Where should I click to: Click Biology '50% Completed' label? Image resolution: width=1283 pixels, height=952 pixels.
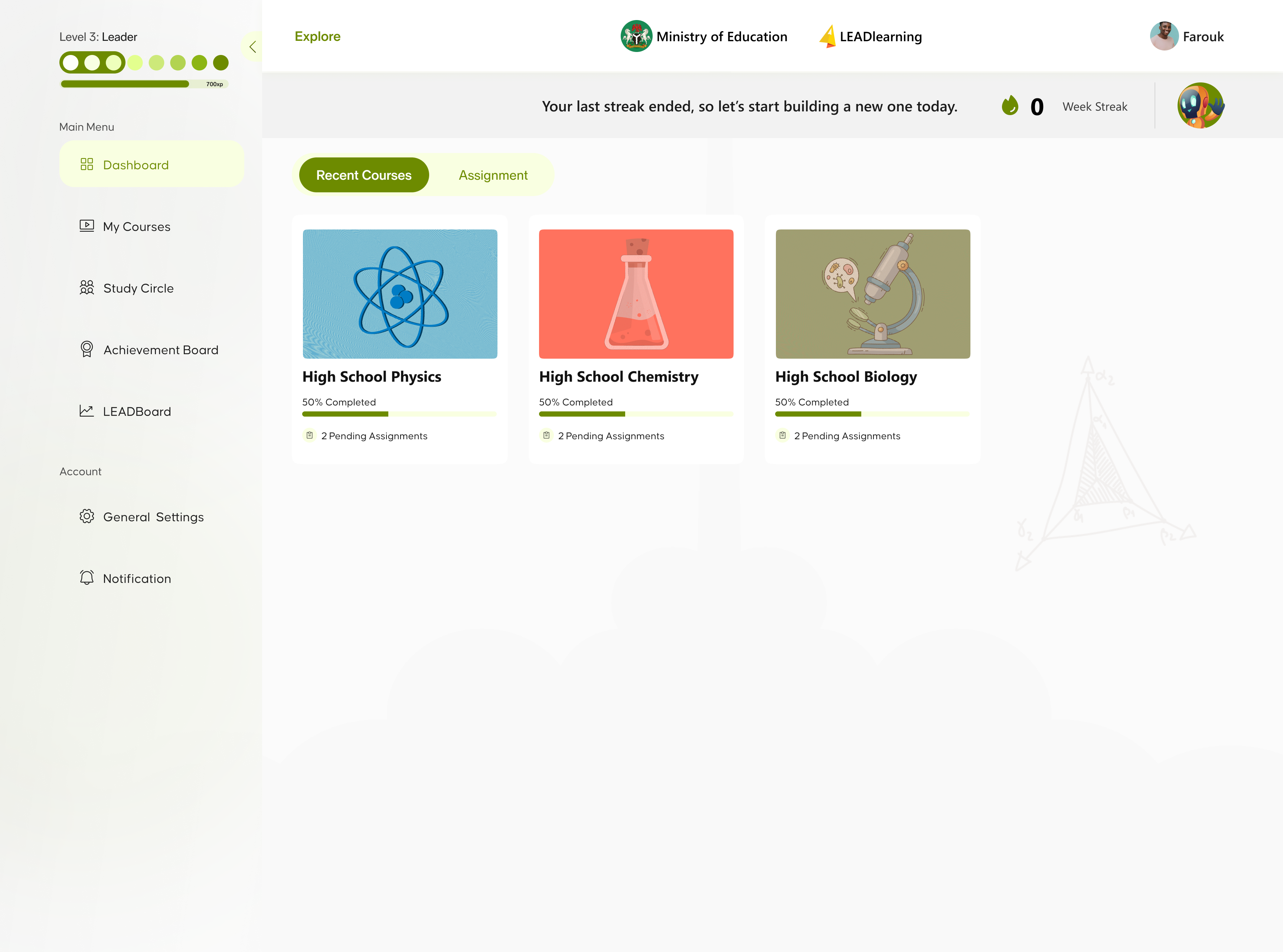[812, 402]
